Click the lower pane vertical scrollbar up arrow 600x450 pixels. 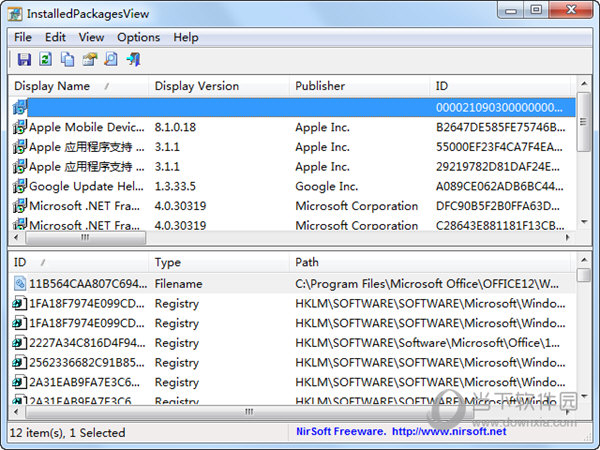(x=584, y=260)
